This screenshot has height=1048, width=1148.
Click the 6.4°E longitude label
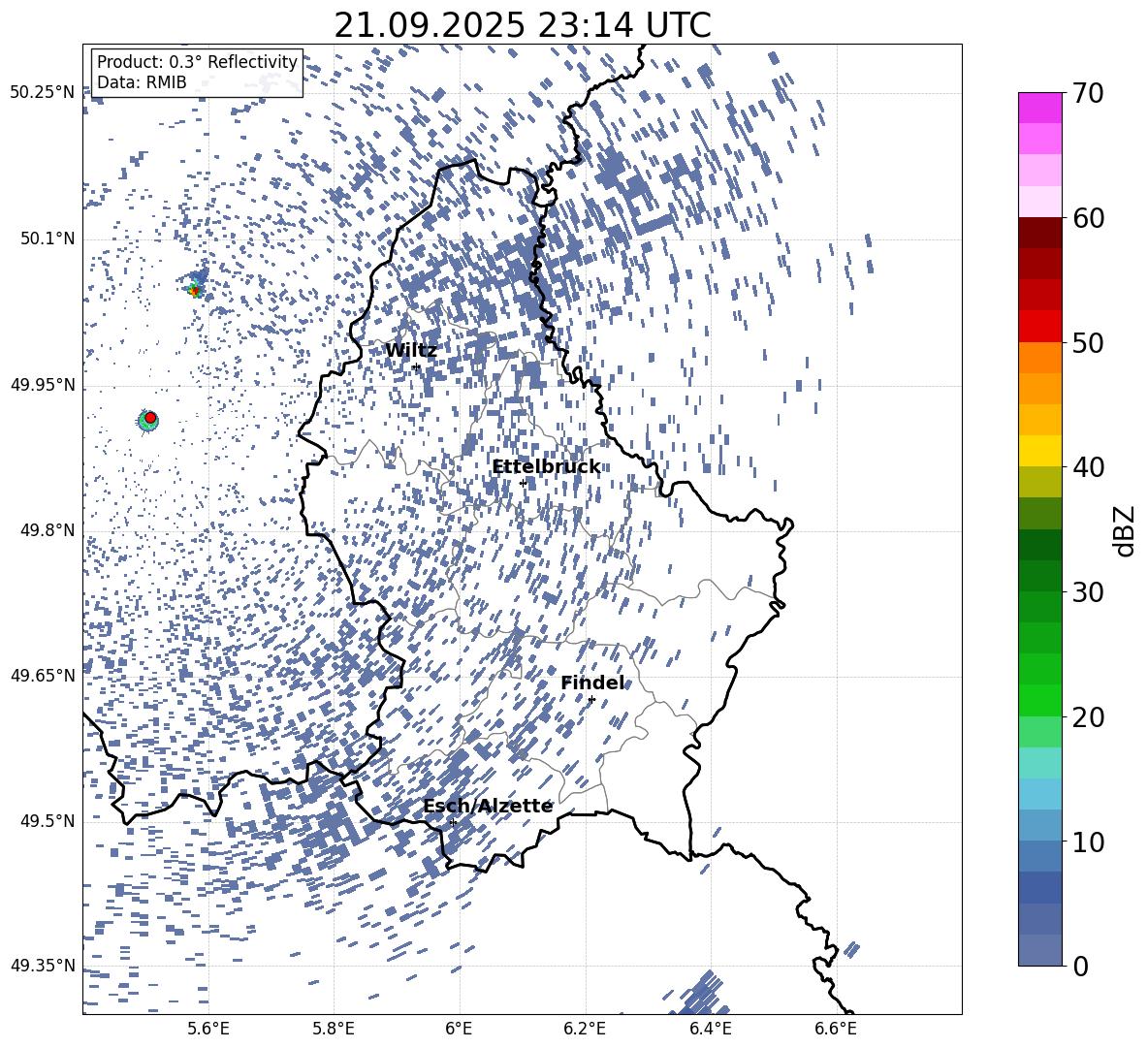point(710,1029)
